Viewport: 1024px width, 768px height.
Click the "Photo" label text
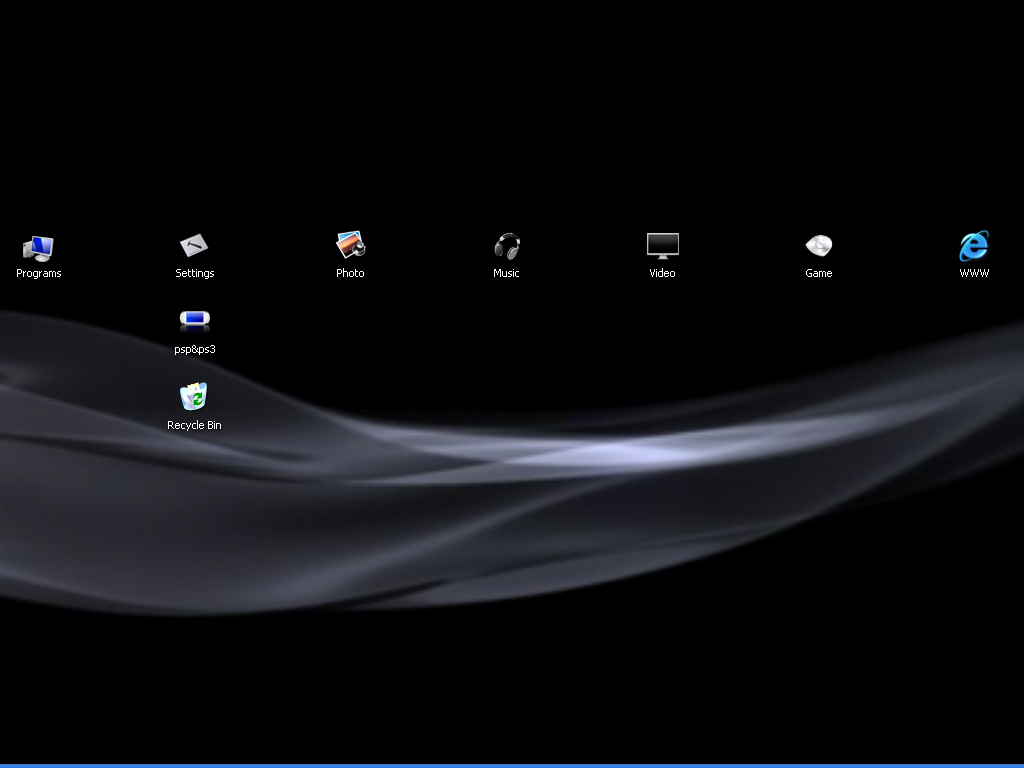tap(350, 273)
